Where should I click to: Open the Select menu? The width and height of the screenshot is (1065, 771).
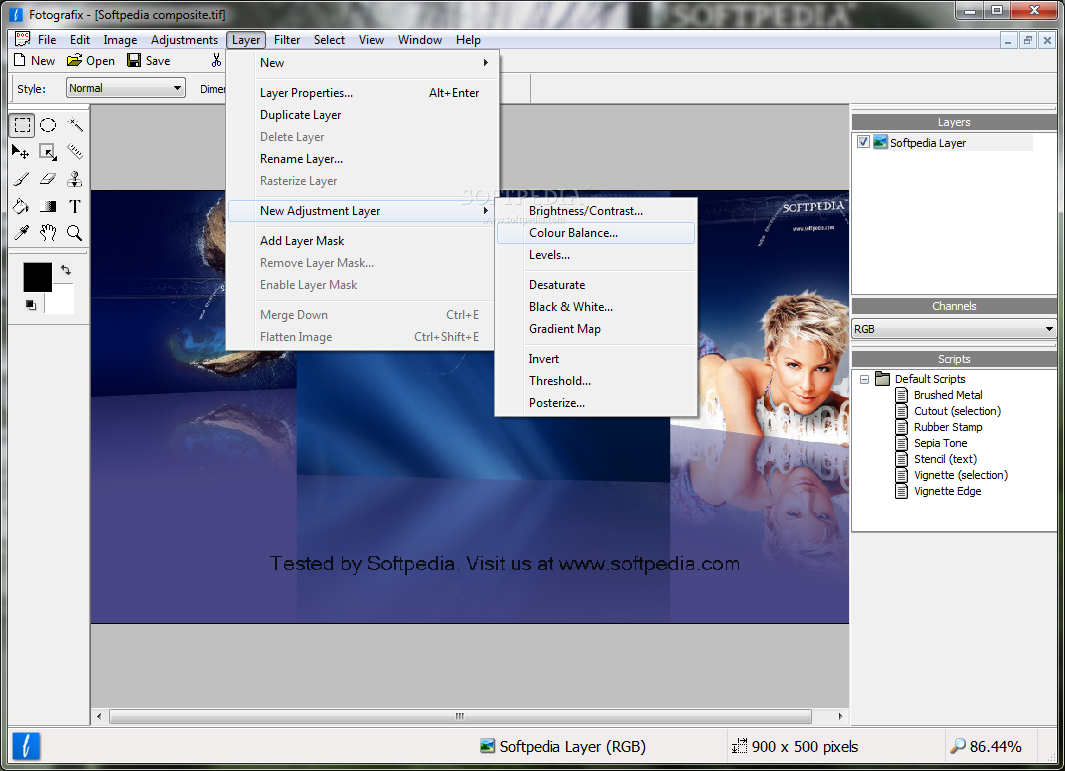pos(329,39)
